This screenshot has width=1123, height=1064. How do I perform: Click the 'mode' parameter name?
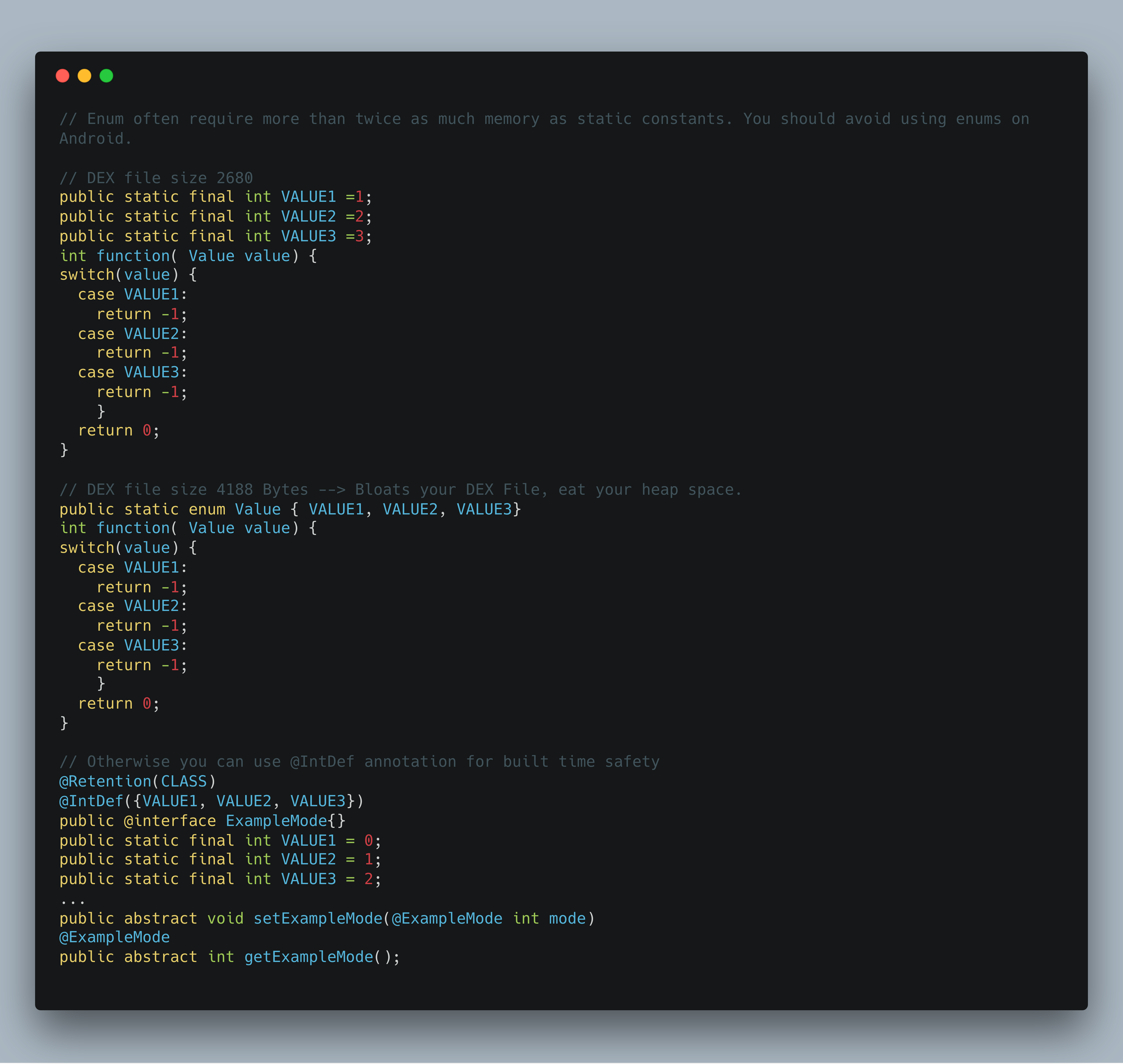click(567, 918)
